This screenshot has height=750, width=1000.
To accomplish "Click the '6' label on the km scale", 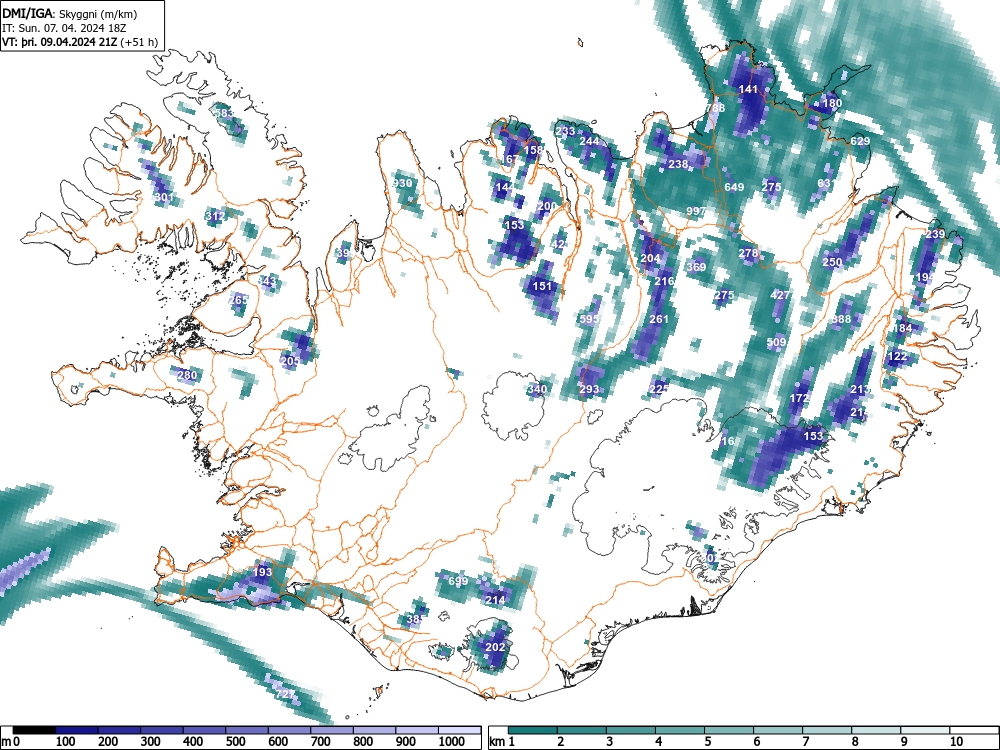I will tap(756, 742).
